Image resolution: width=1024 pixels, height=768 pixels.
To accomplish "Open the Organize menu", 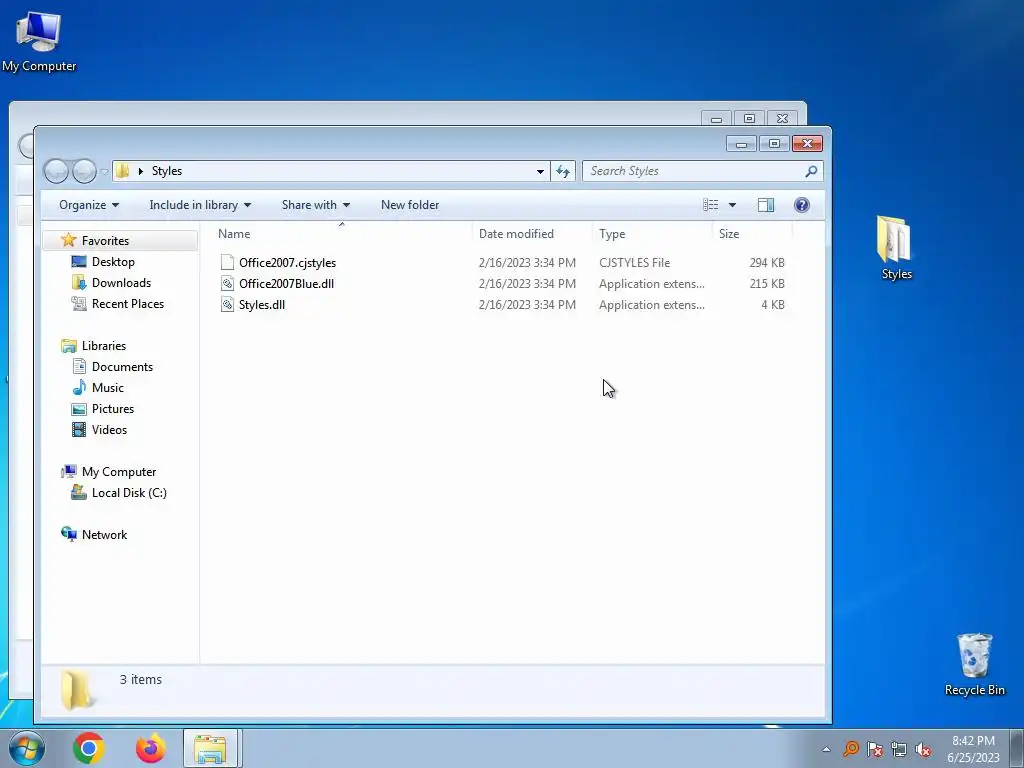I will click(x=89, y=205).
